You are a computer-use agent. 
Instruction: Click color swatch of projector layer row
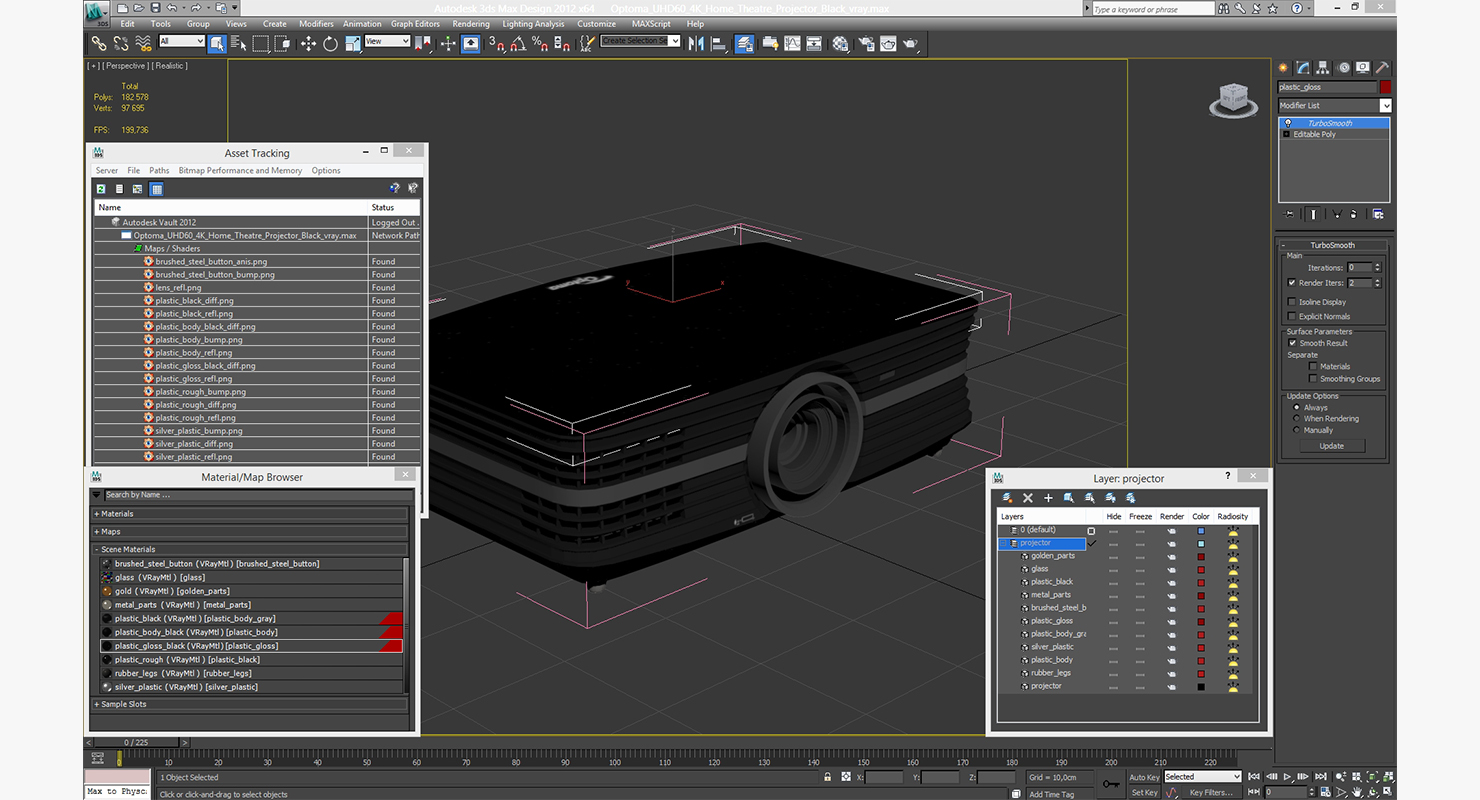click(x=1201, y=543)
